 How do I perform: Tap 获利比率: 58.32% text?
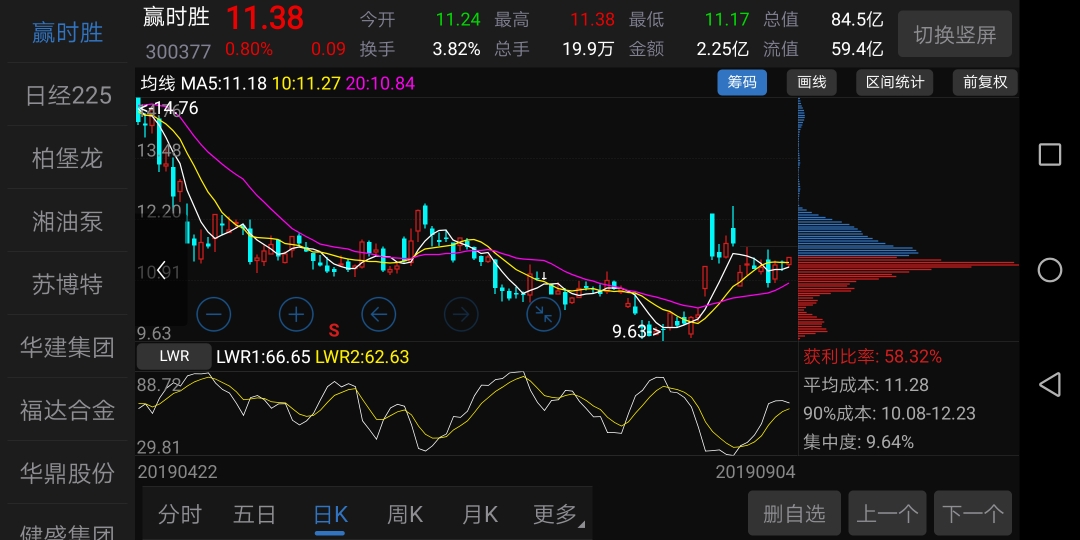pos(873,356)
